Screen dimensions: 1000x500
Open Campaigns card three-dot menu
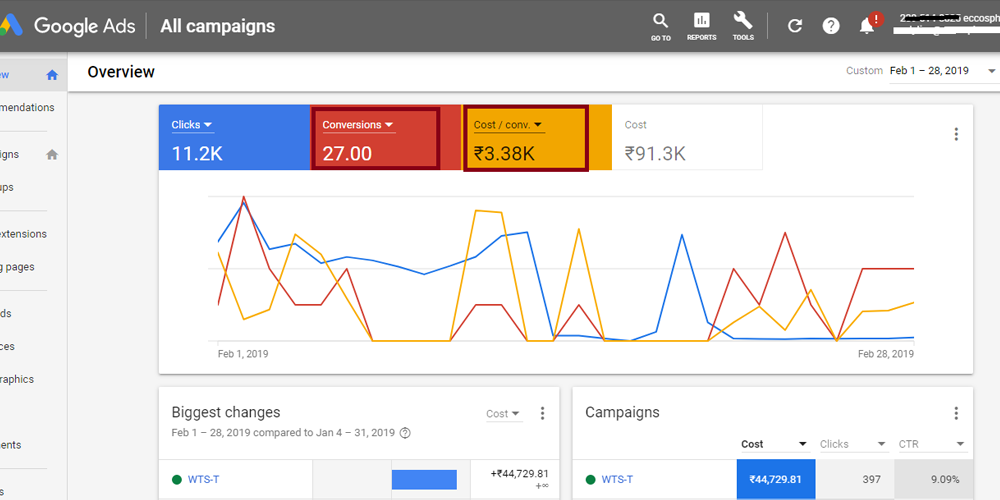956,413
